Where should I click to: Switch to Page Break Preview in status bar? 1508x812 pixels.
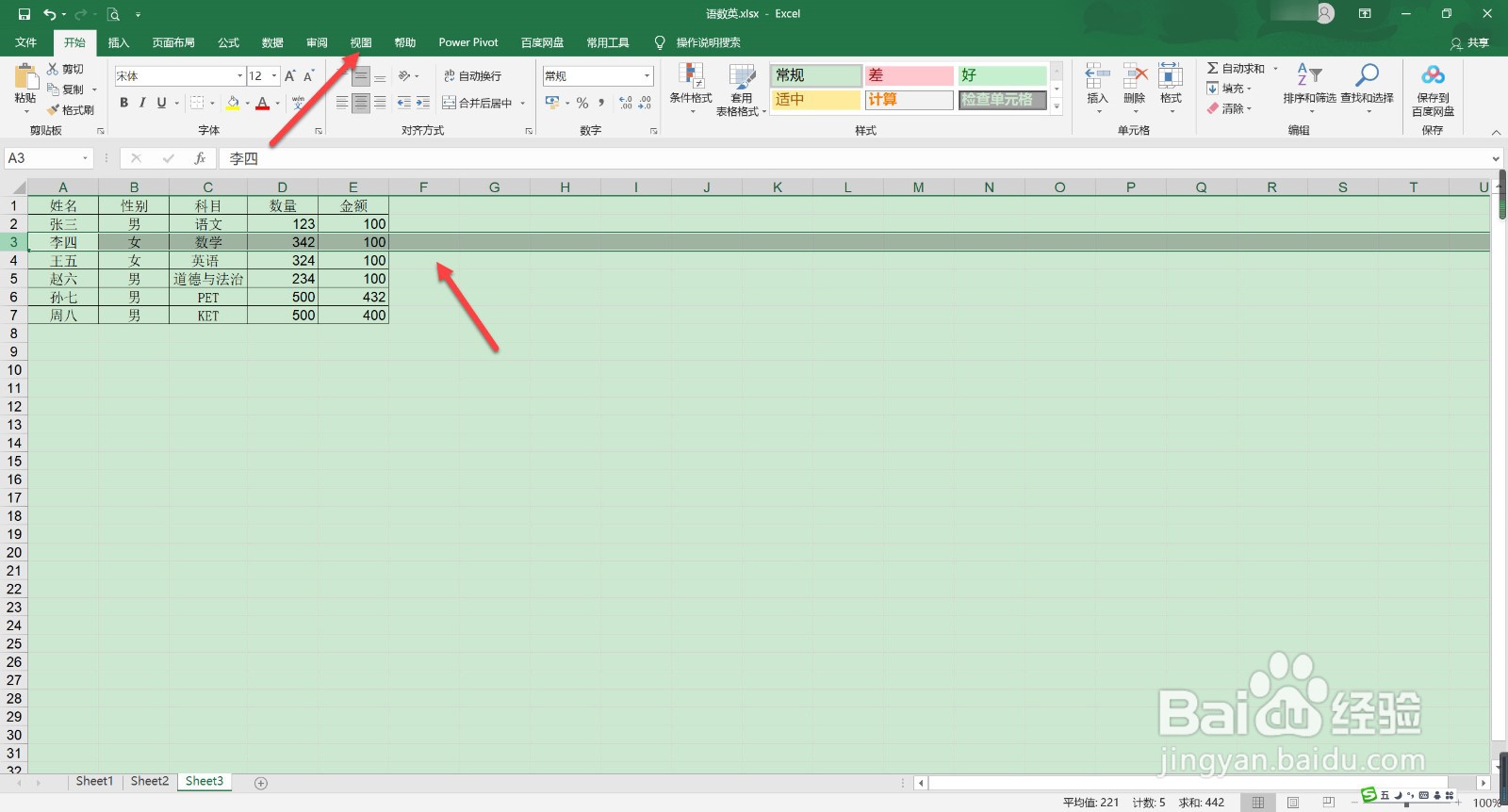[x=1329, y=803]
